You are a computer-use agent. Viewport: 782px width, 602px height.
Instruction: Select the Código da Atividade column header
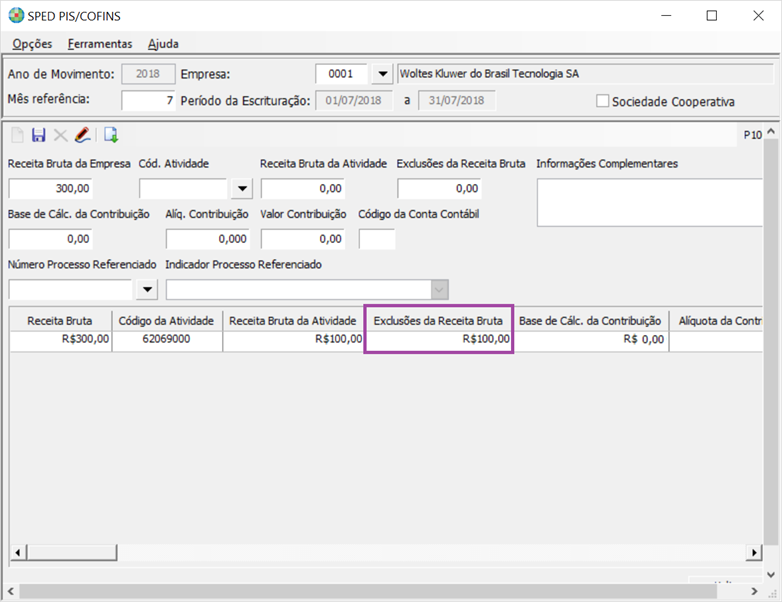tap(166, 320)
